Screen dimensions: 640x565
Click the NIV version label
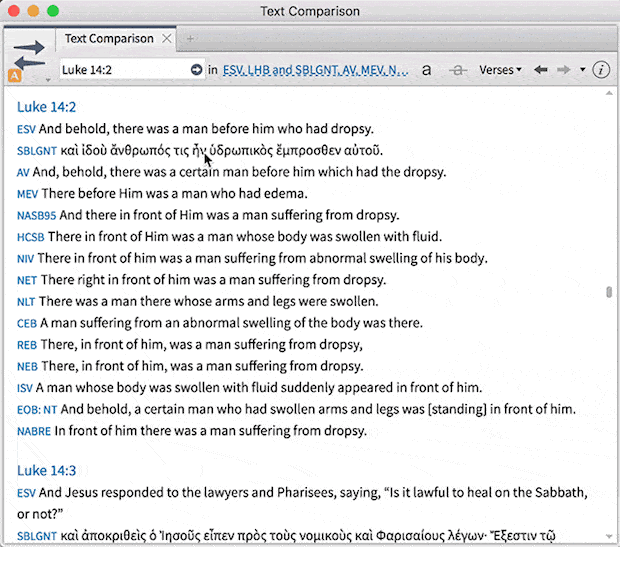click(26, 259)
